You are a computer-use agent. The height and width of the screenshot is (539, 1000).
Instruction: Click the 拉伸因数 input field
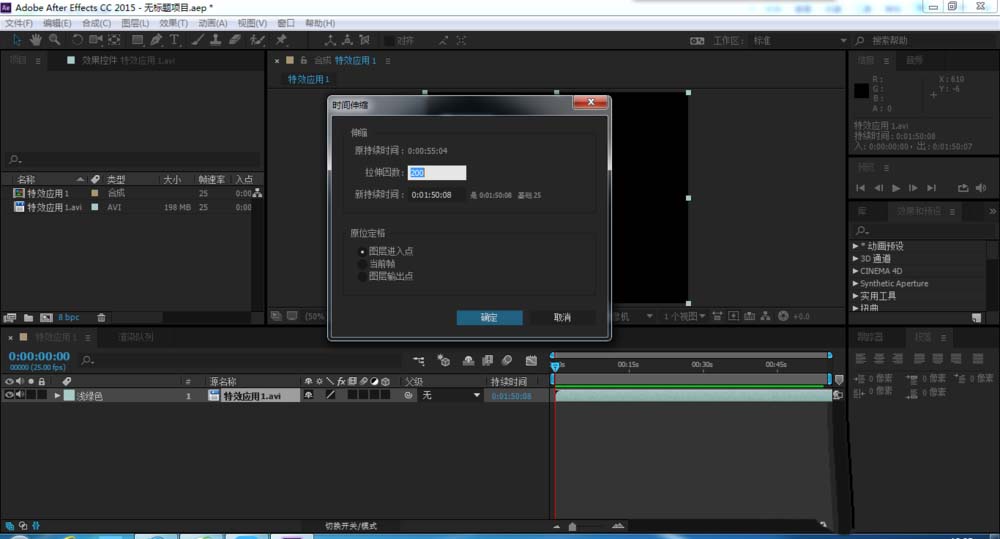437,173
